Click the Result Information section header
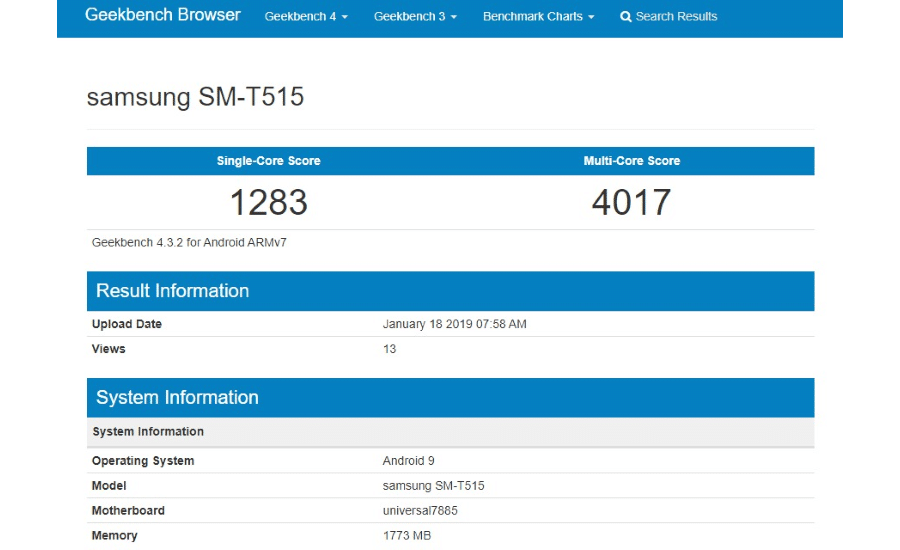The height and width of the screenshot is (550, 900). click(451, 291)
